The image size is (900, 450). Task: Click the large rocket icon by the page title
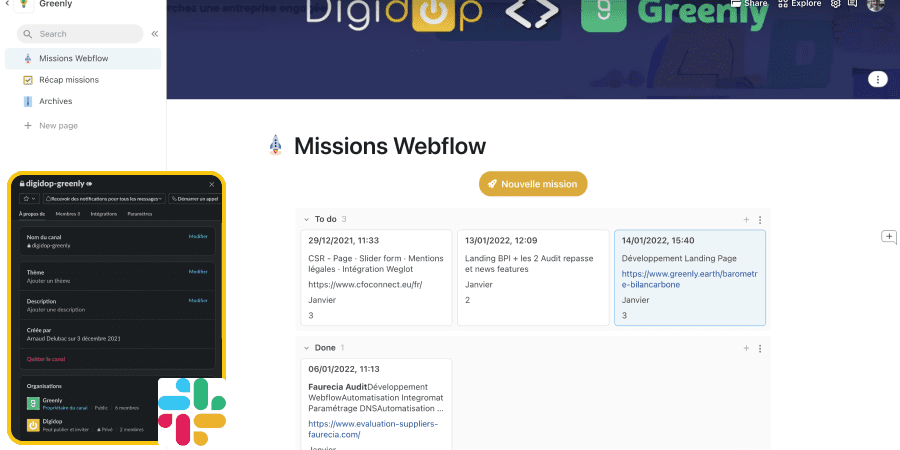point(276,145)
